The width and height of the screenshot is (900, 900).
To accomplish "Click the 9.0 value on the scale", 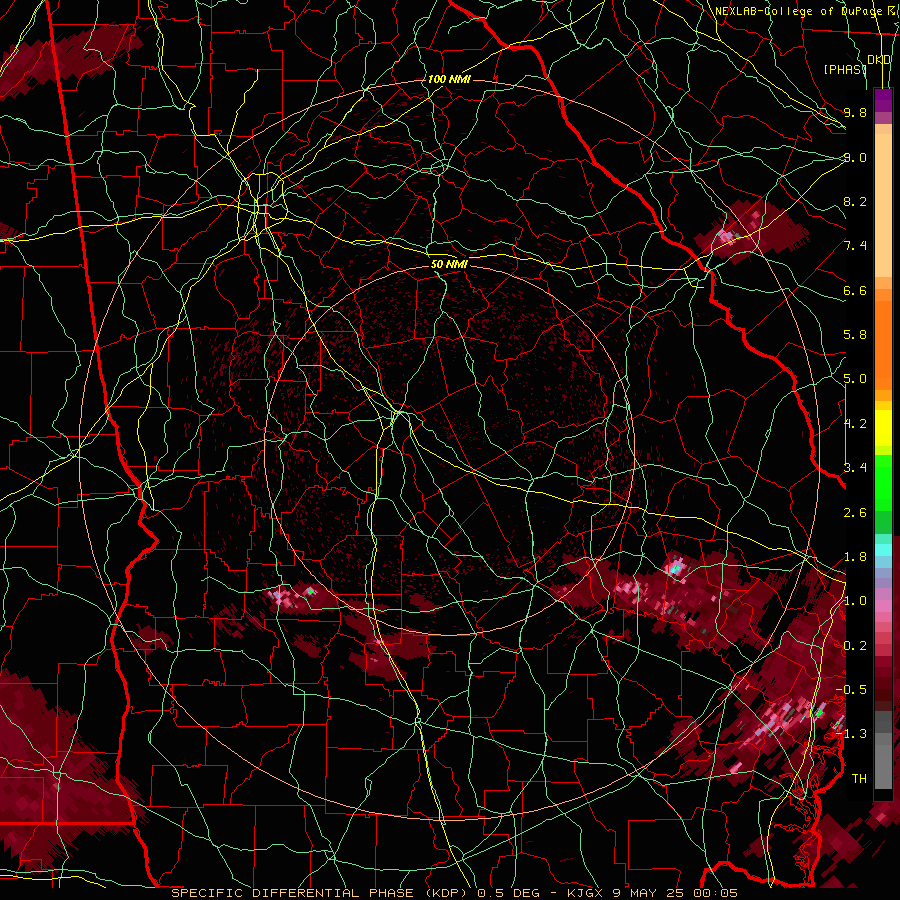I will pyautogui.click(x=855, y=157).
